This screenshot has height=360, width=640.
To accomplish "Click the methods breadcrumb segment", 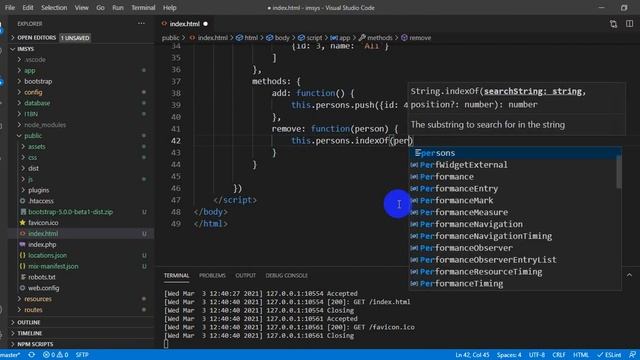I will point(376,38).
